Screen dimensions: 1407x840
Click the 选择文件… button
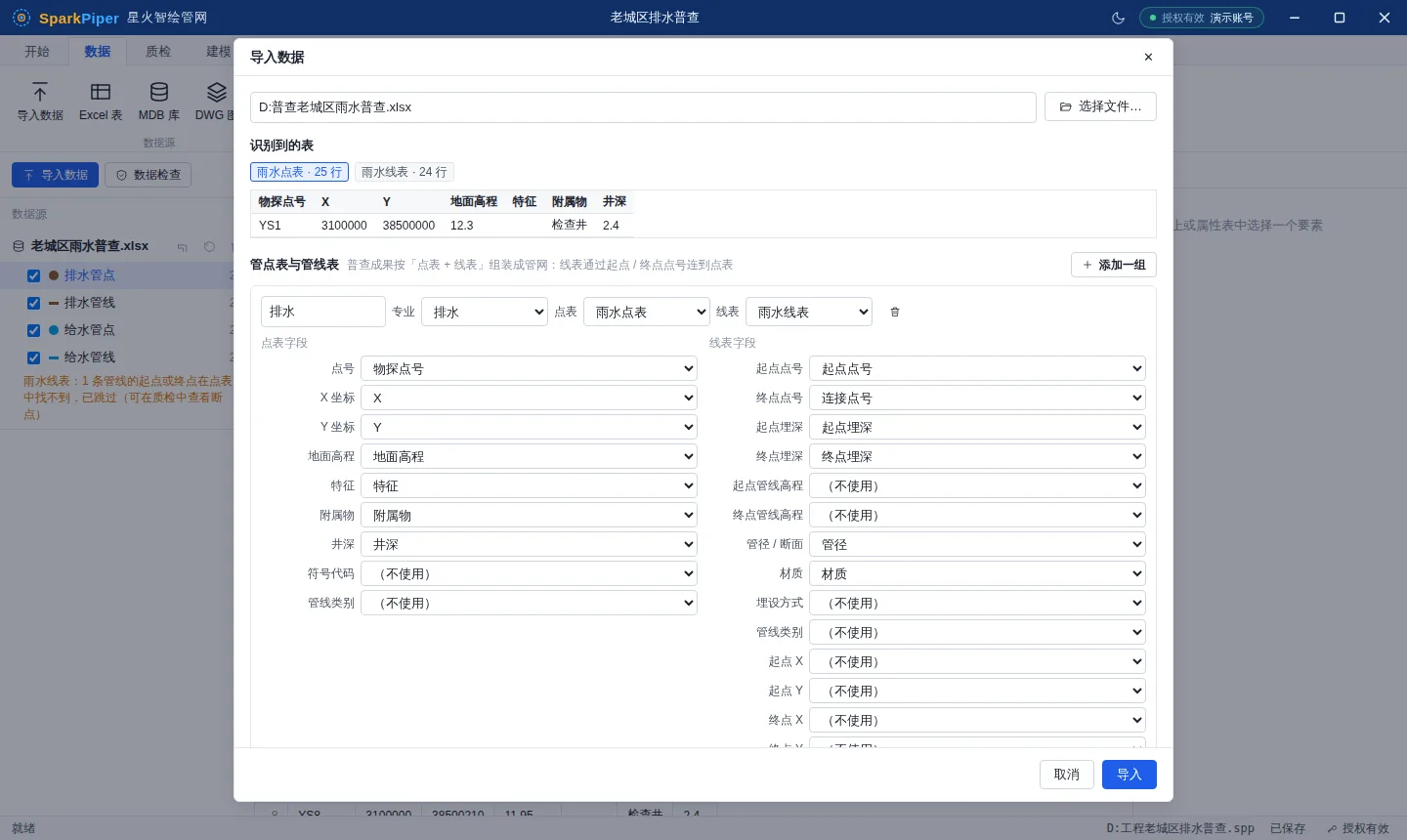(1100, 106)
